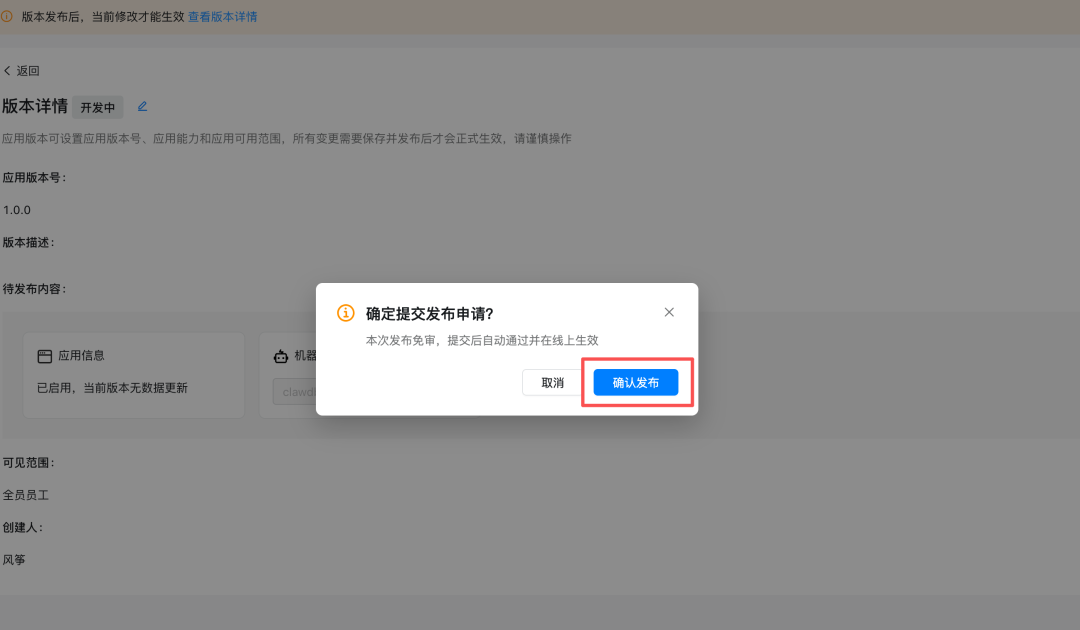
Task: Click the dialog title 确定提交发布申请?
Action: click(x=430, y=313)
